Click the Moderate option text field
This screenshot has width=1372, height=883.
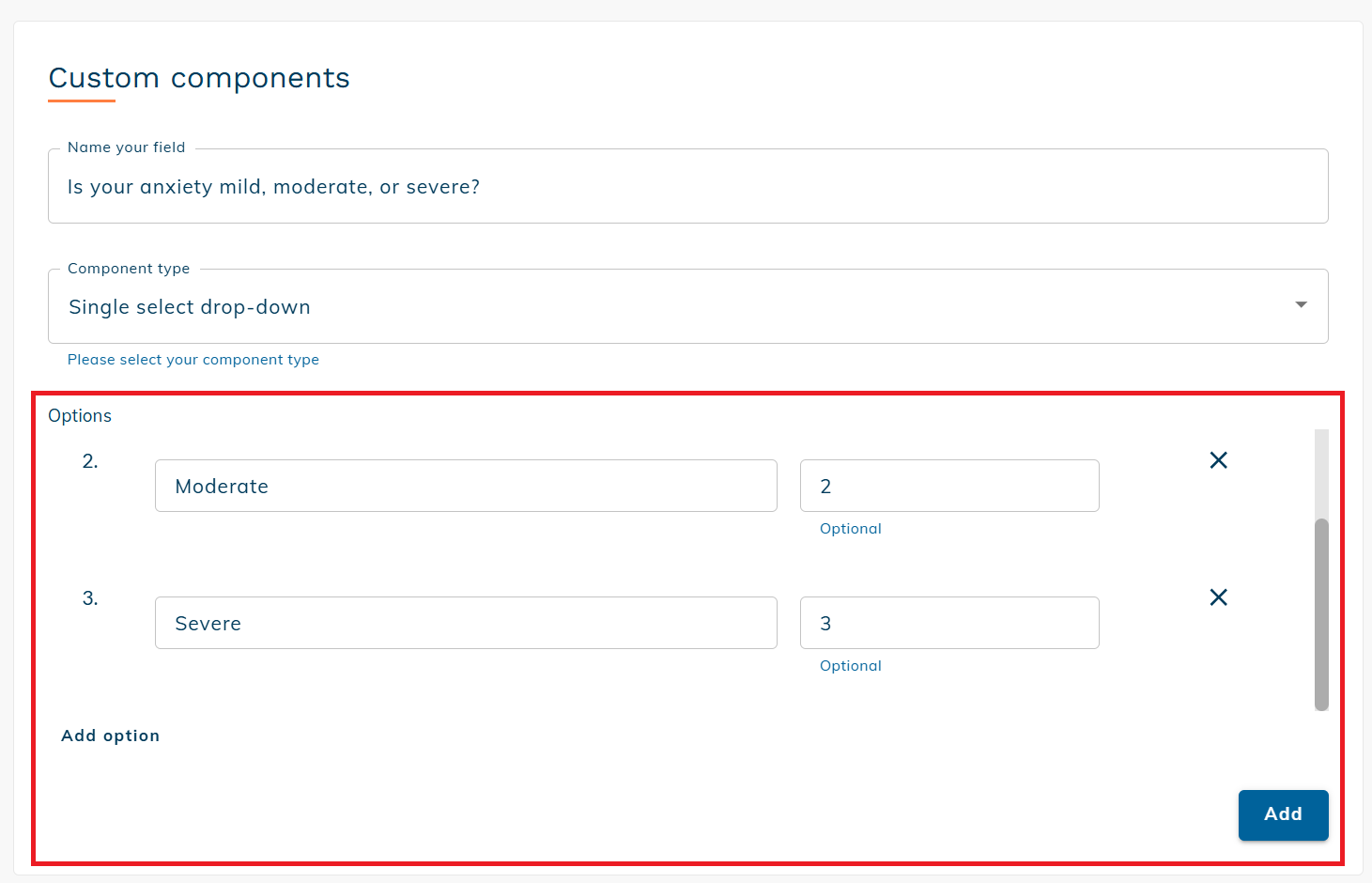[x=466, y=487]
